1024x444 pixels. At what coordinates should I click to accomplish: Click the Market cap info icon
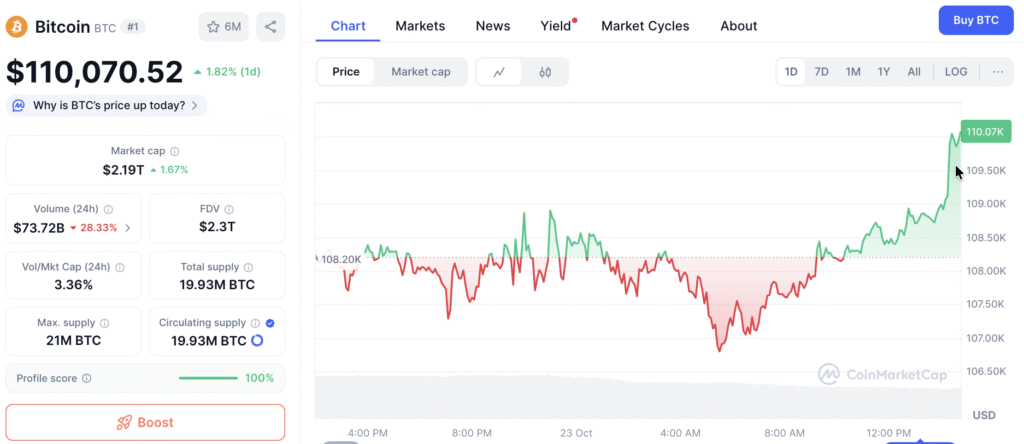[x=175, y=151]
